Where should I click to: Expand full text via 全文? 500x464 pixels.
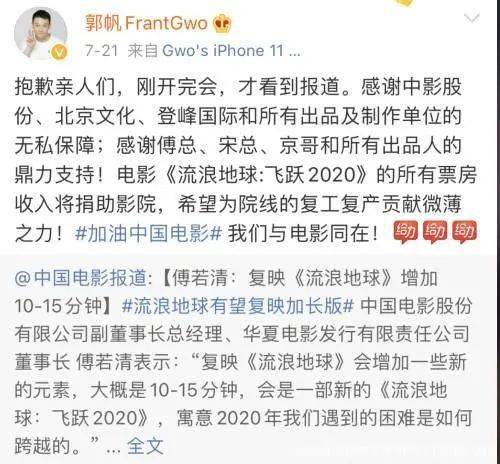click(x=145, y=446)
